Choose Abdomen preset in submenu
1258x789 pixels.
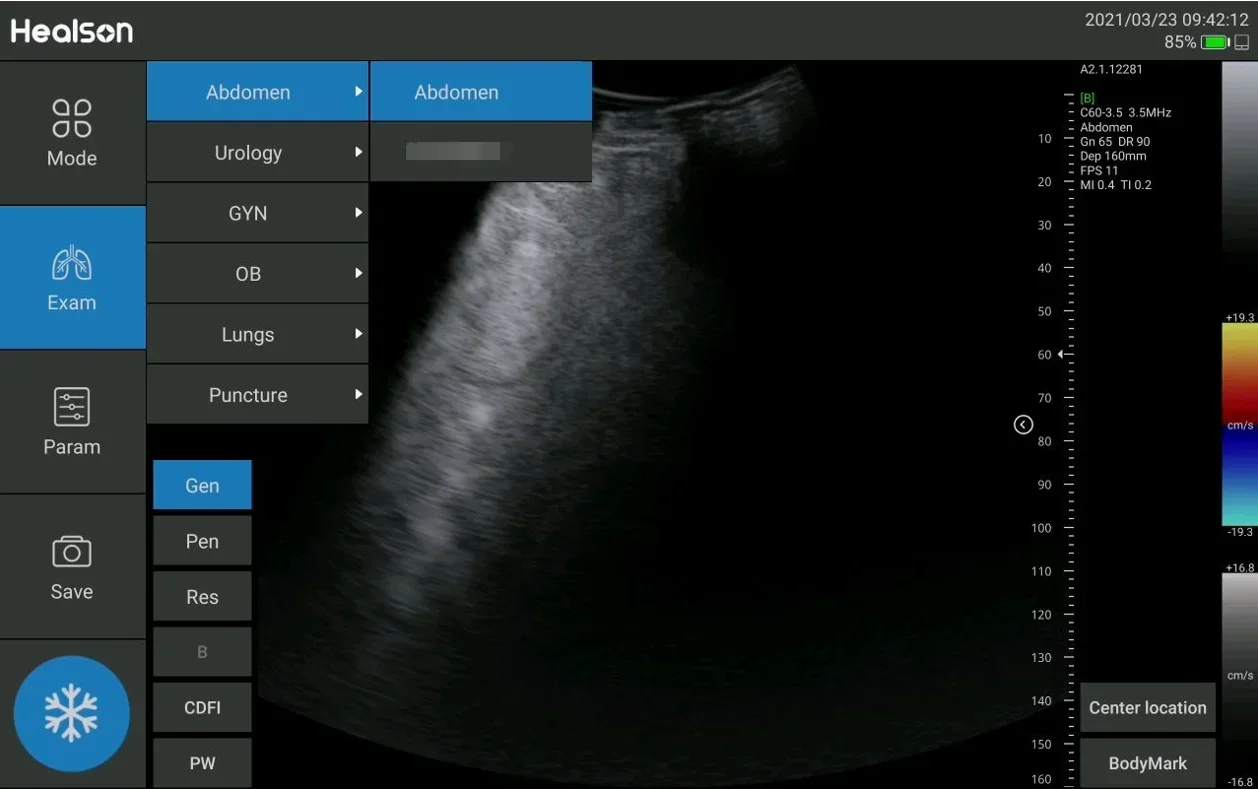coord(481,92)
